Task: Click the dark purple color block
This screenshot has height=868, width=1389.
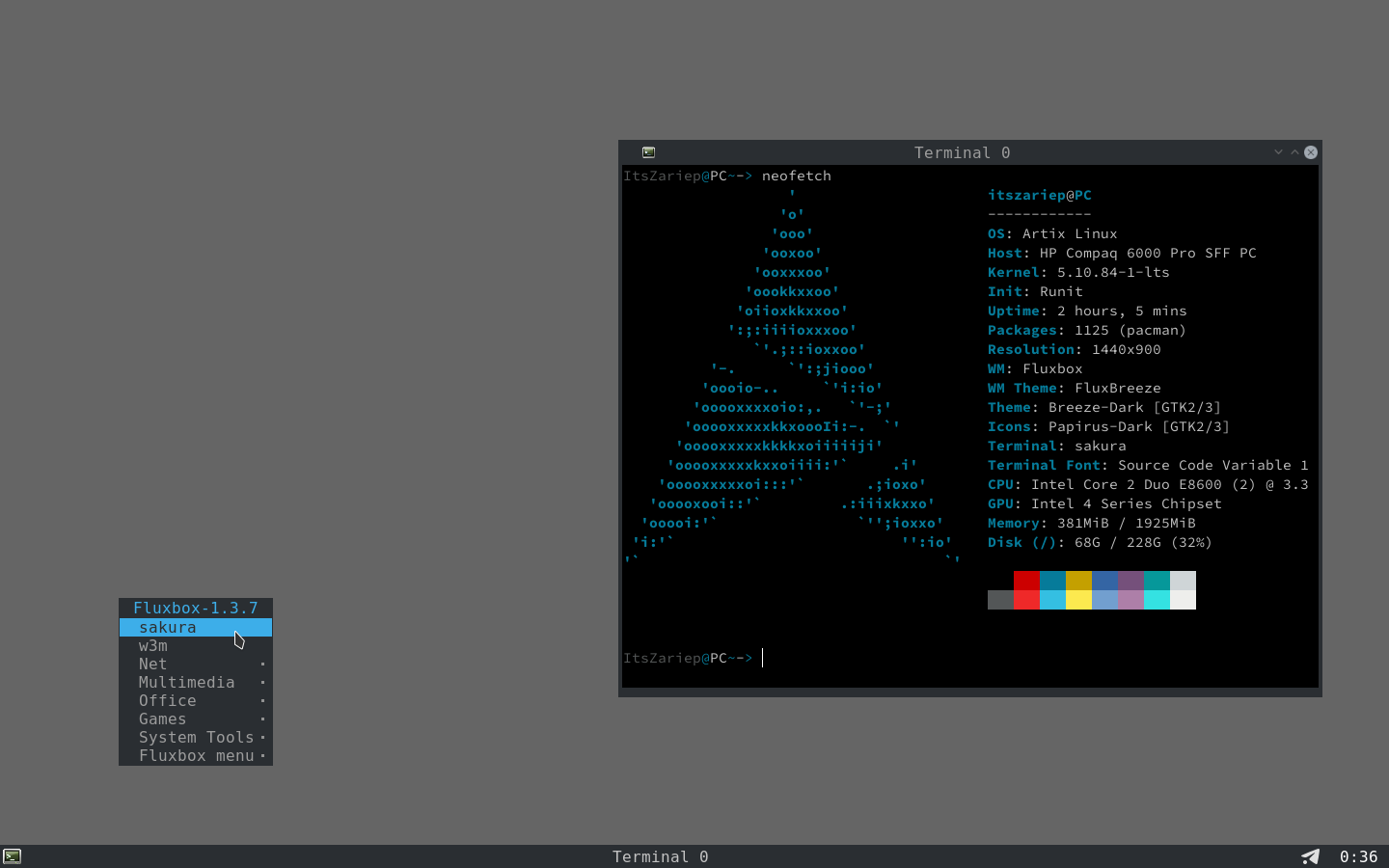Action: [1130, 581]
